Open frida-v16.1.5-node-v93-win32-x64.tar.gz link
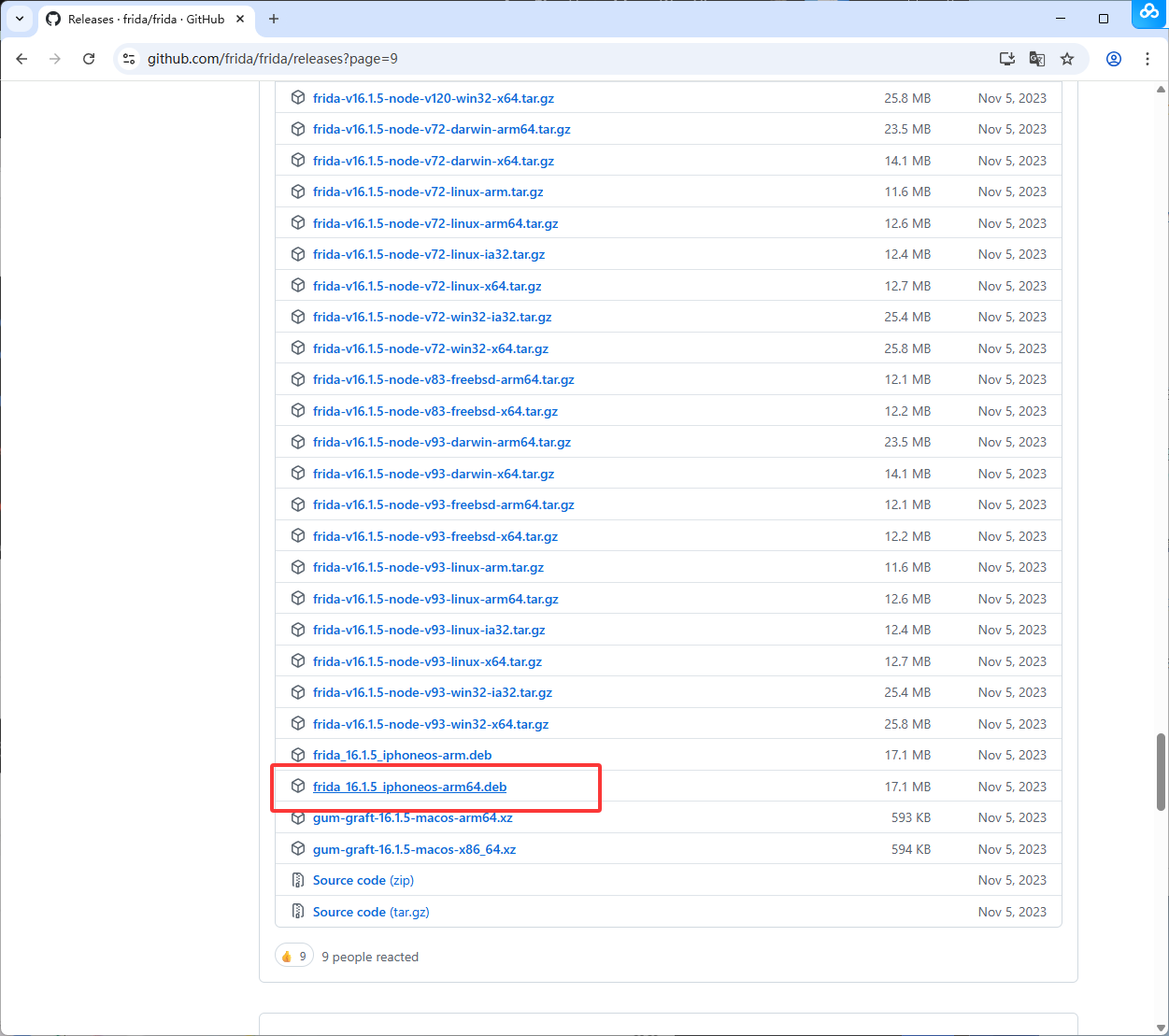The image size is (1169, 1036). coord(431,724)
